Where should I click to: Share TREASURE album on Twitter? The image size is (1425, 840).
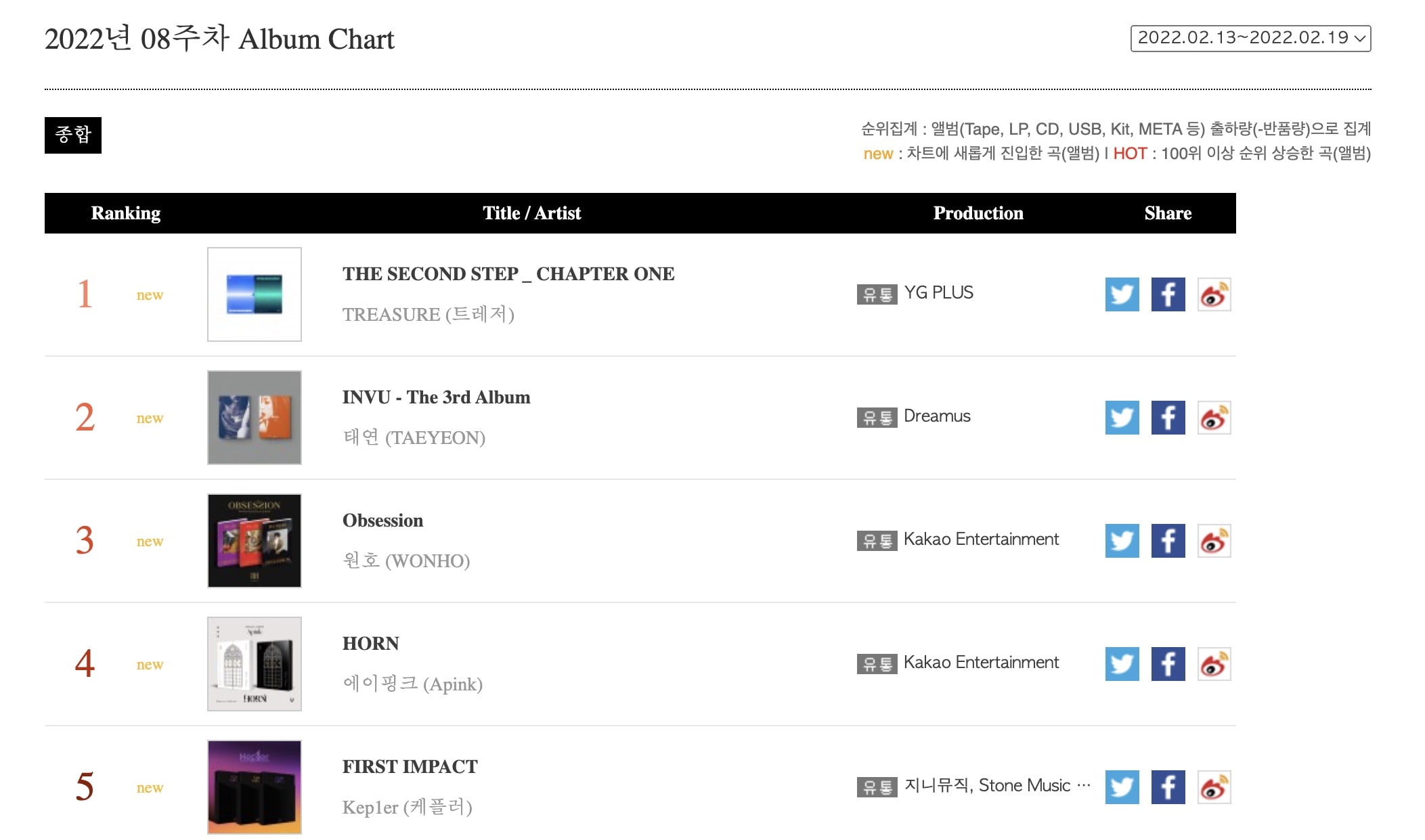[x=1122, y=294]
